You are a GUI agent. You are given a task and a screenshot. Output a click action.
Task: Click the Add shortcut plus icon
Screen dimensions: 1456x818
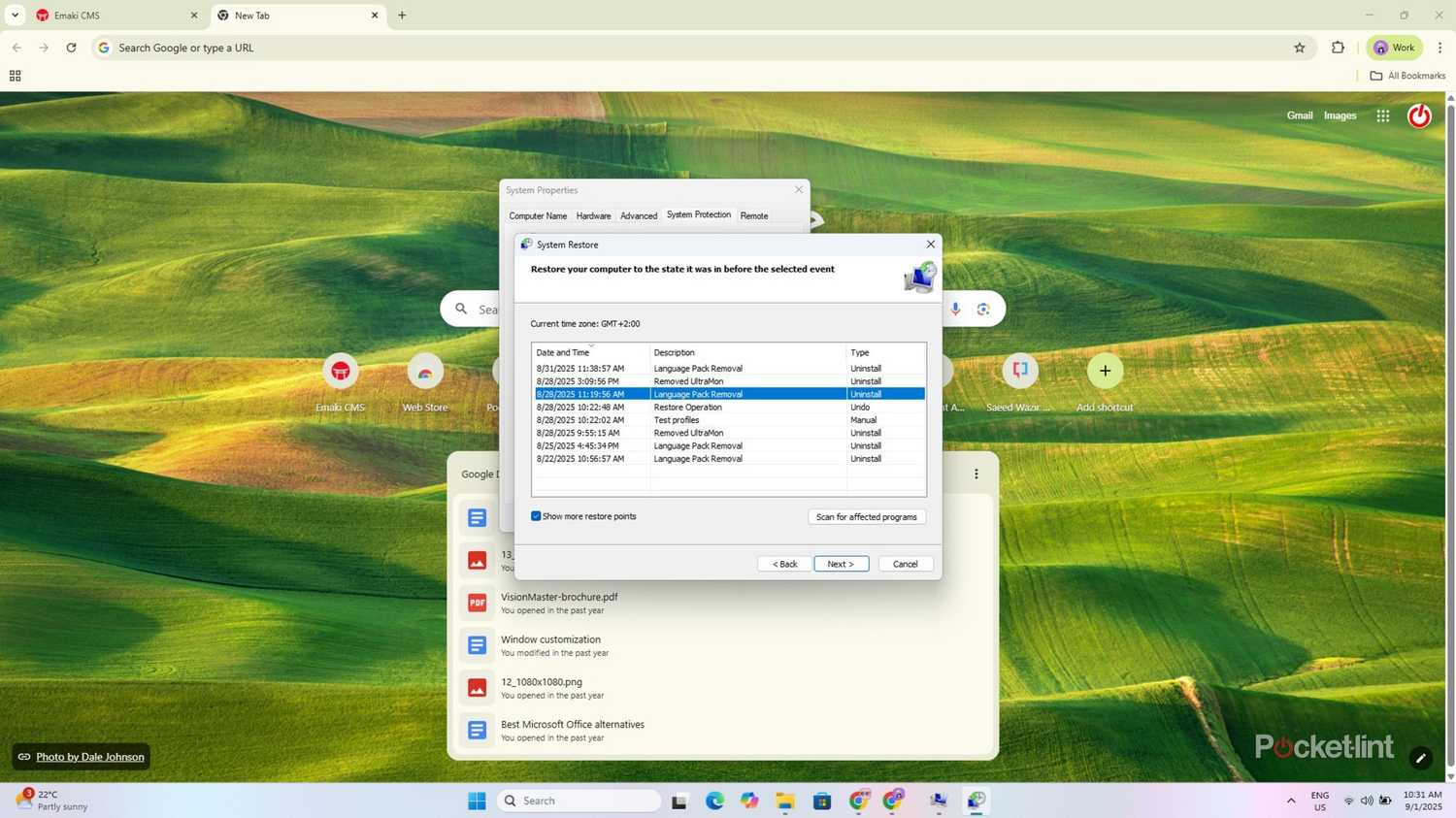tap(1105, 371)
